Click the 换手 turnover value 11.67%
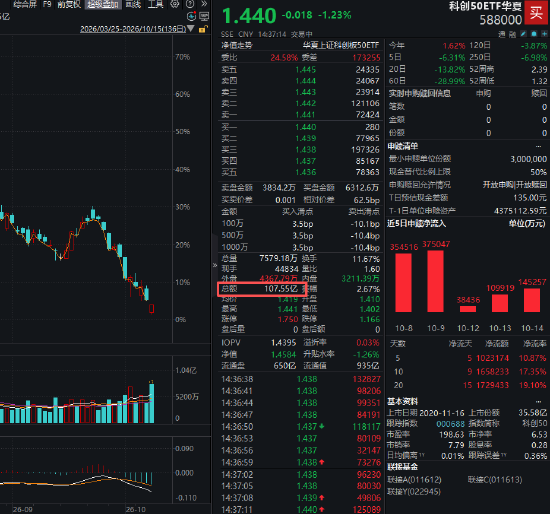This screenshot has width=550, height=514. 366,259
